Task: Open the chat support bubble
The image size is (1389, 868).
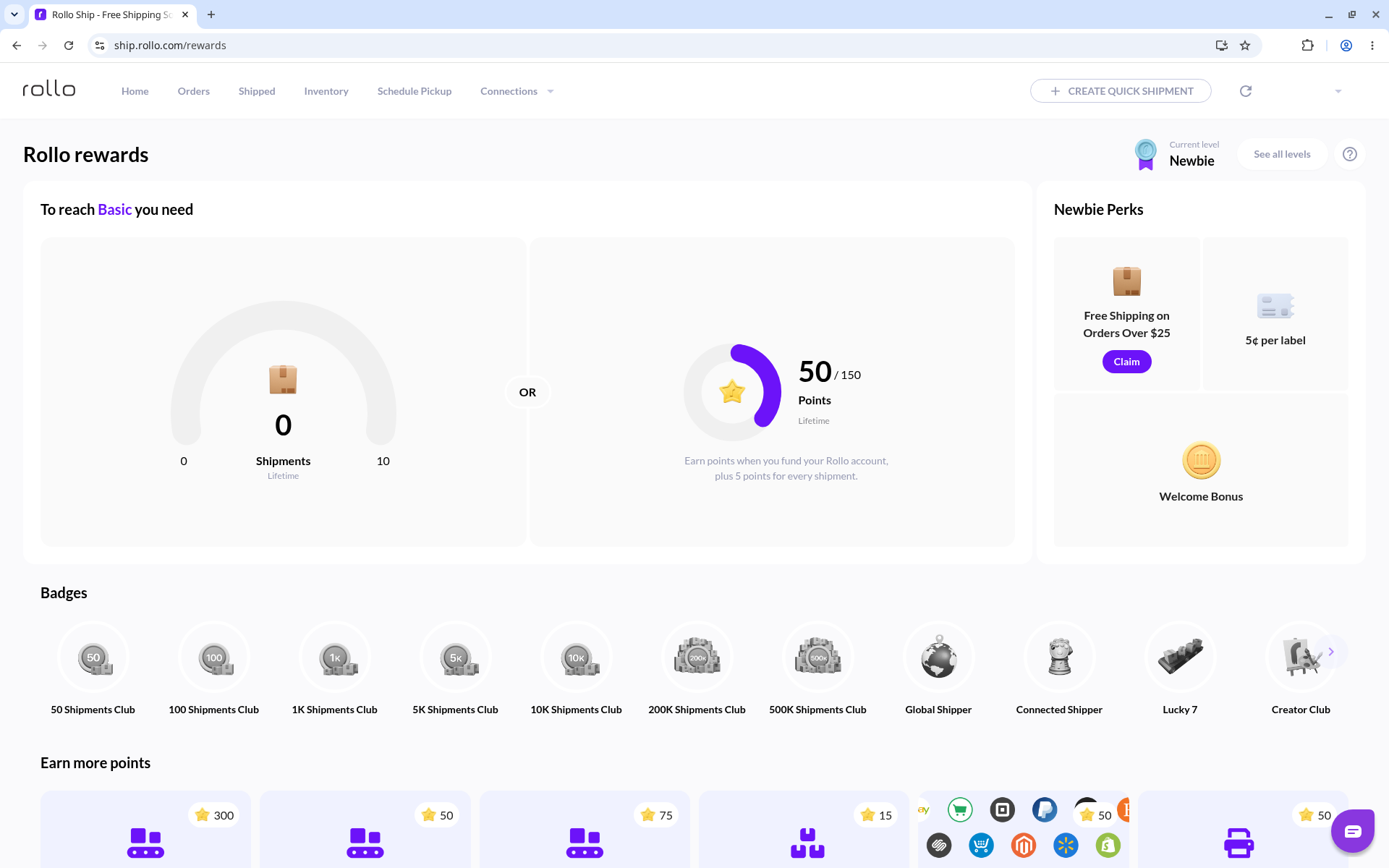Action: 1352,831
